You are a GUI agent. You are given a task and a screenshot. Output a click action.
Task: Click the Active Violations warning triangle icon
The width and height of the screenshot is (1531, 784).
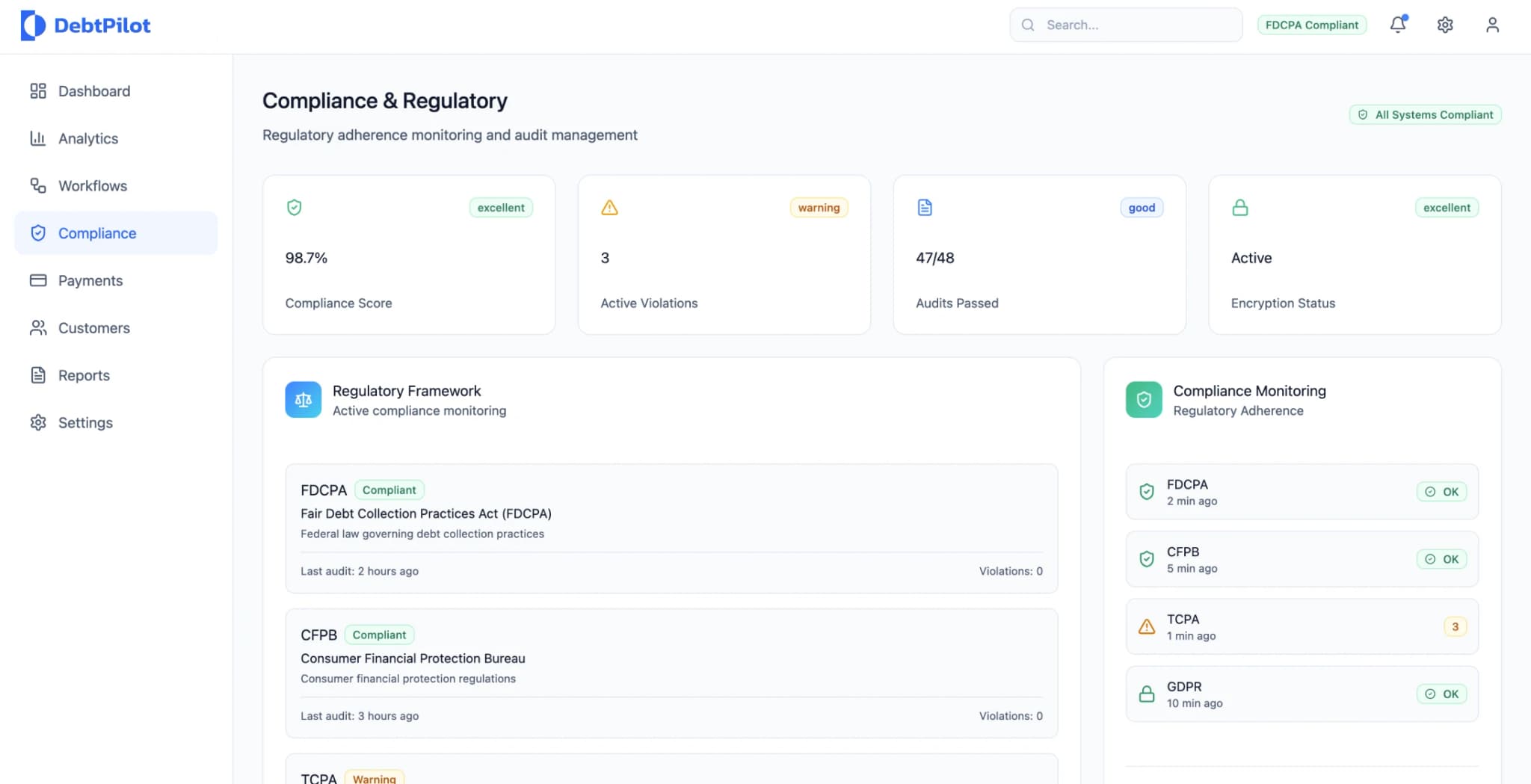point(609,208)
